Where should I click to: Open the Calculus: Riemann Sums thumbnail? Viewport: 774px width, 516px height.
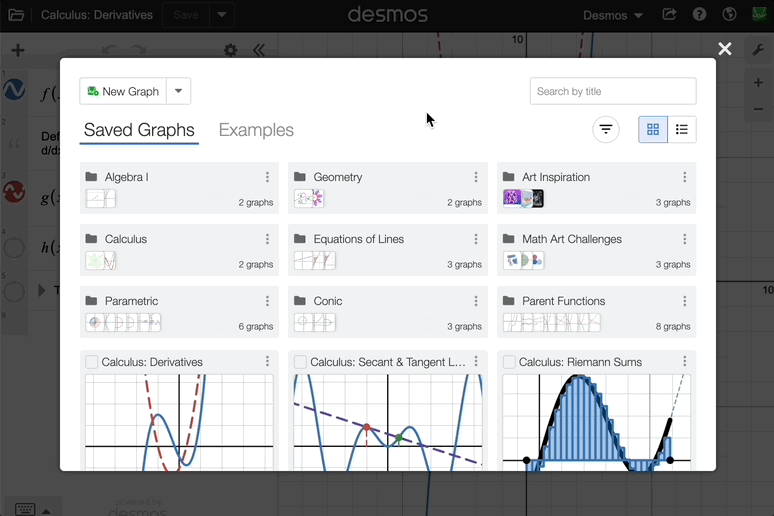(596, 422)
